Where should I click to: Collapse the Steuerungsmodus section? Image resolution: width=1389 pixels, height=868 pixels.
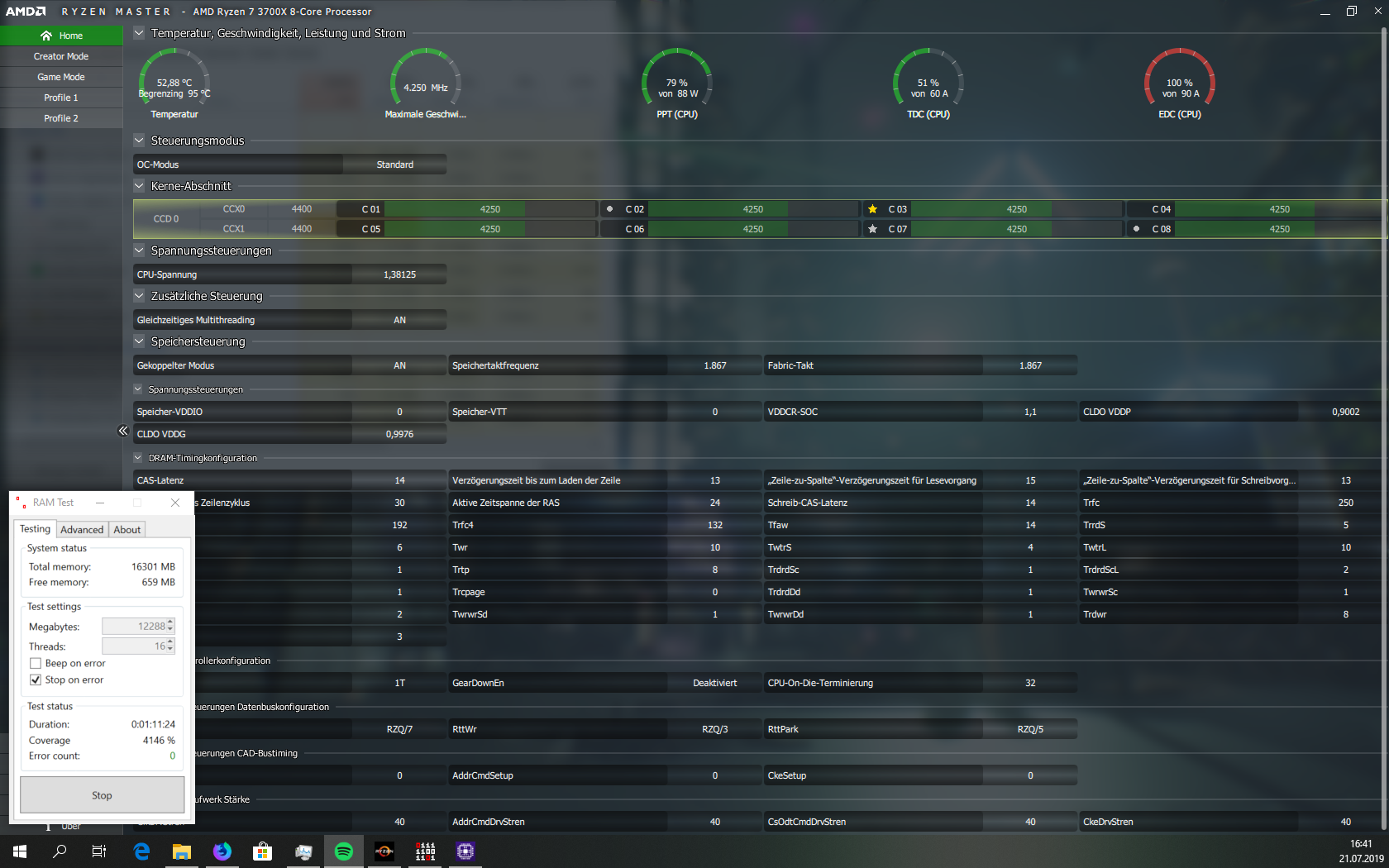139,141
